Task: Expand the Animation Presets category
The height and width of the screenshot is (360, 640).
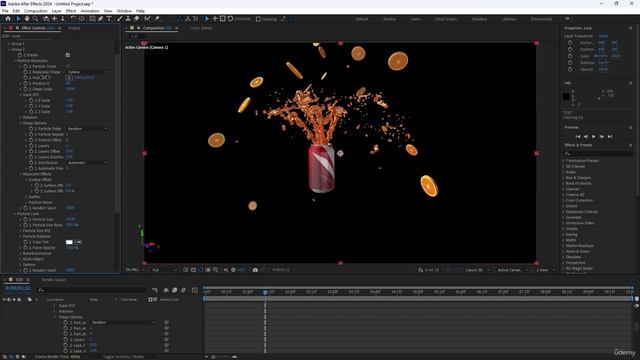Action: point(564,161)
